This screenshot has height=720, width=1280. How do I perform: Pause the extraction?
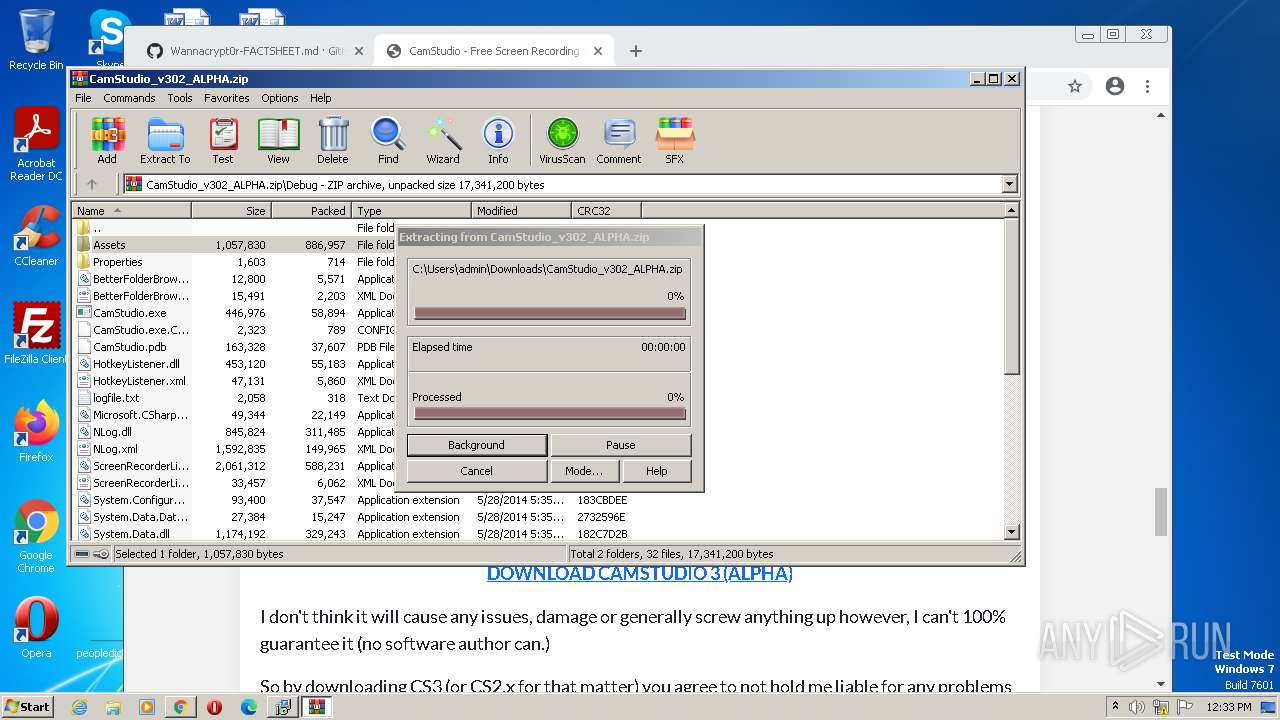click(x=620, y=445)
